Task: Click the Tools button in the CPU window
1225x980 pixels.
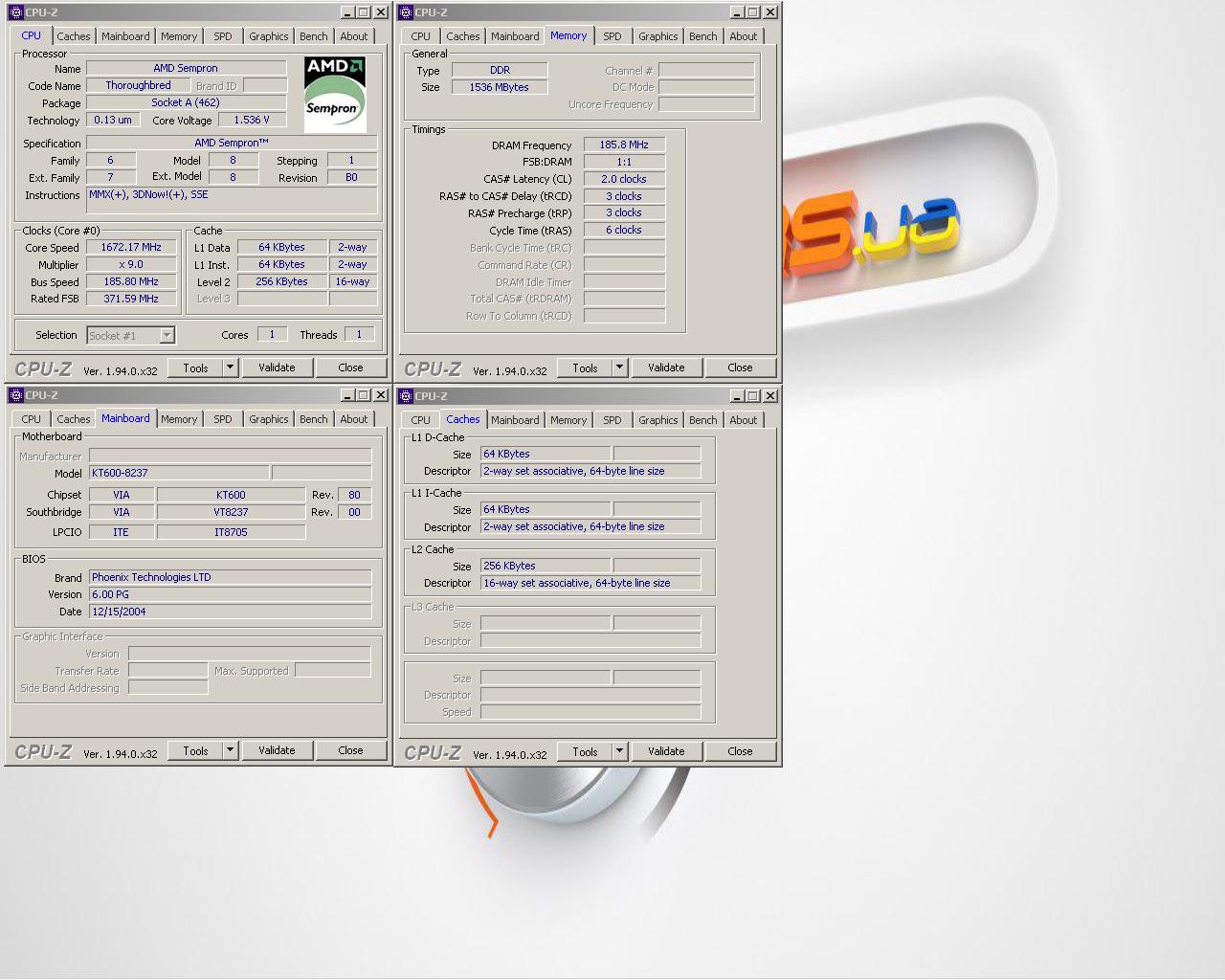Action: (x=195, y=367)
